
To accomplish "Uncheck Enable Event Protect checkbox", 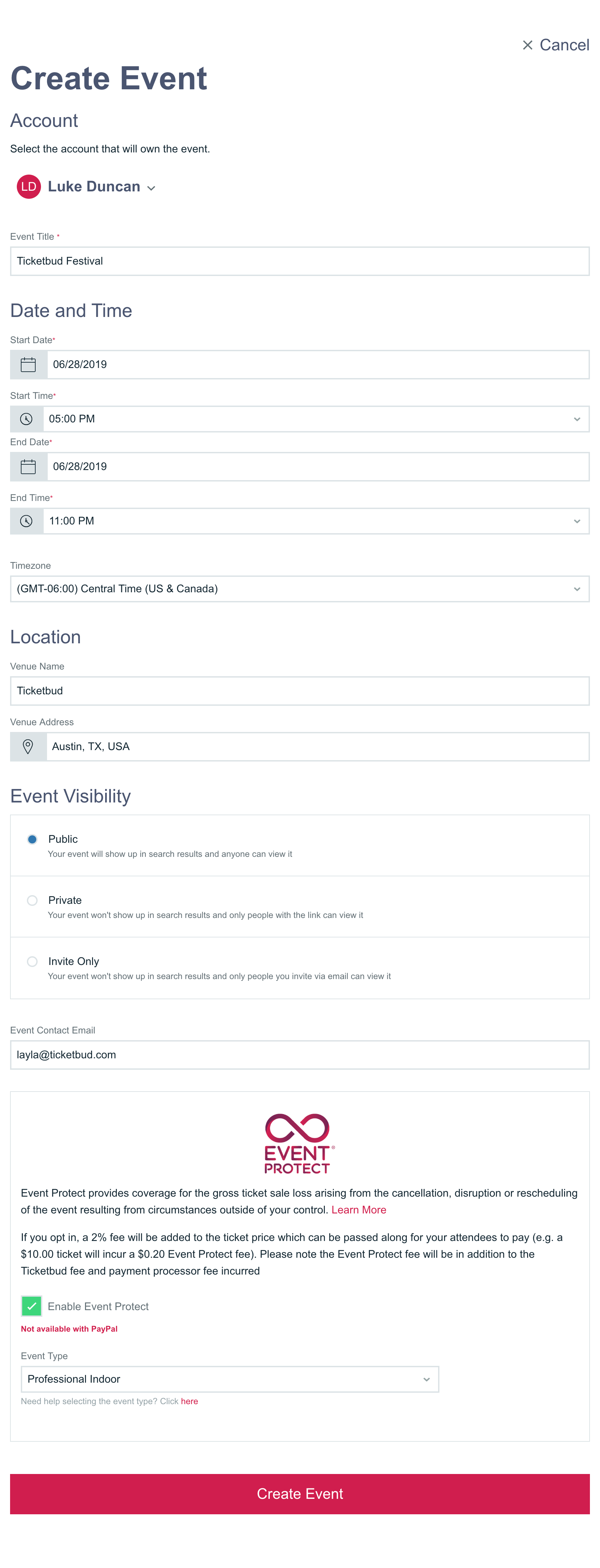I will tap(31, 1306).
